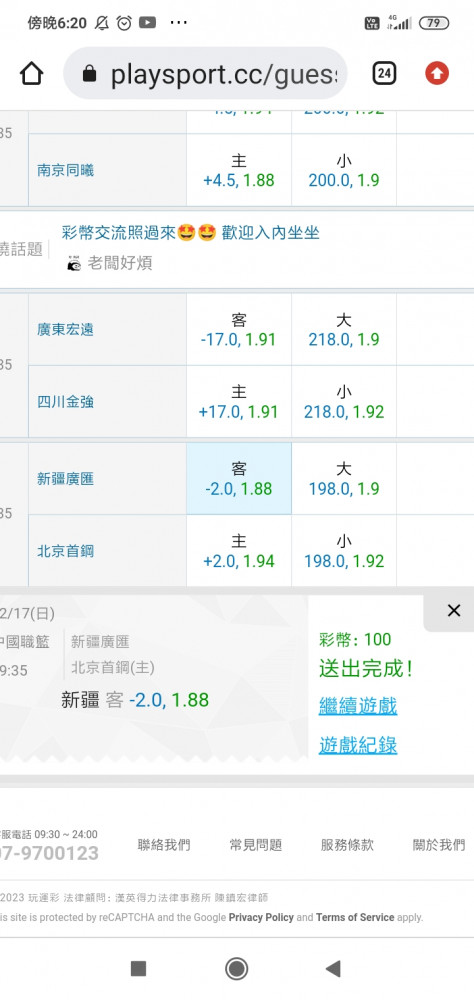The width and height of the screenshot is (474, 1000).
Task: Close the bet slip with X
Action: click(454, 610)
